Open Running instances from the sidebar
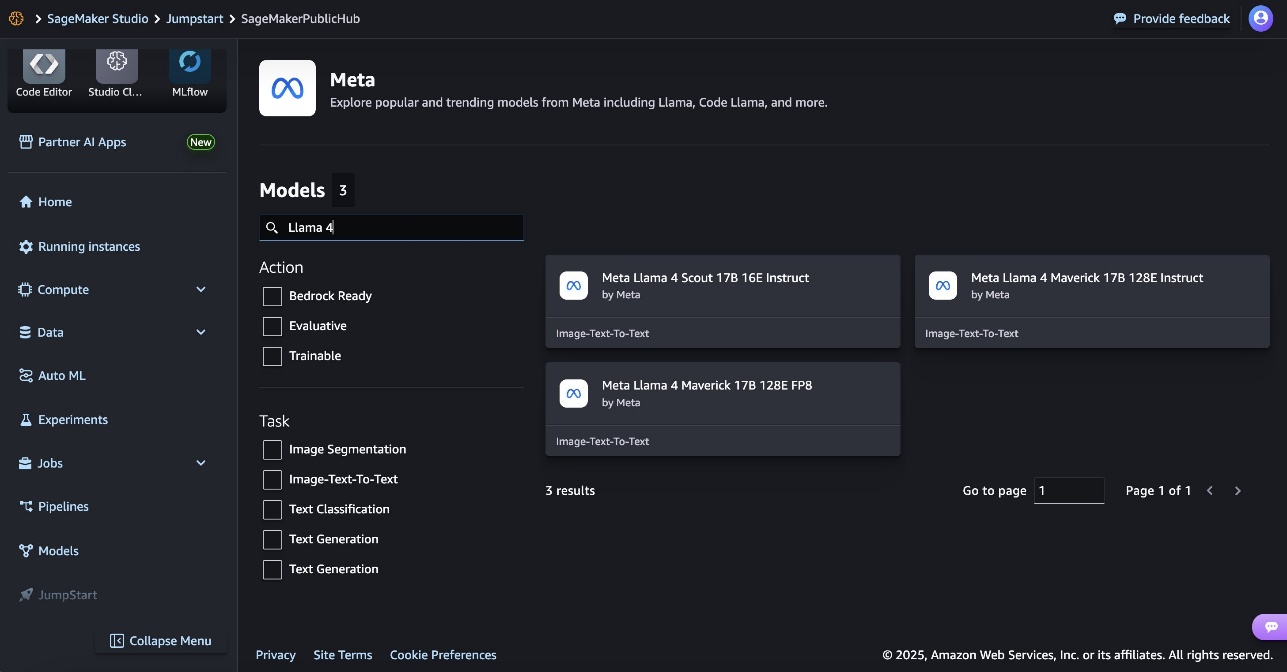1287x672 pixels. pyautogui.click(x=88, y=247)
